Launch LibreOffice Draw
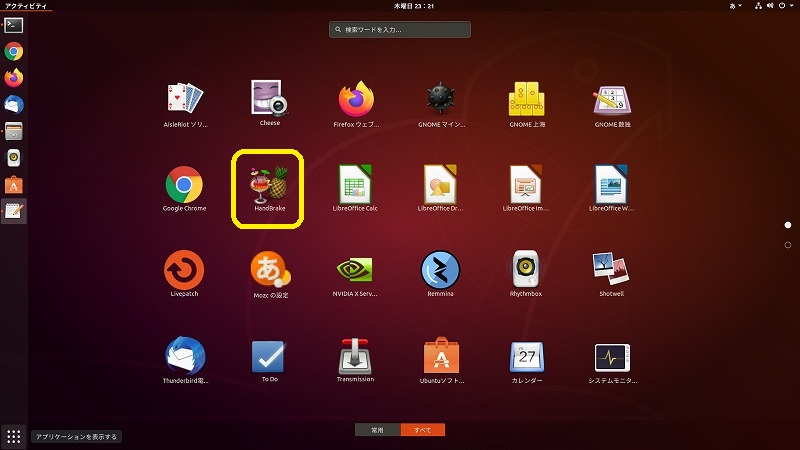This screenshot has height=450, width=800. coord(440,189)
